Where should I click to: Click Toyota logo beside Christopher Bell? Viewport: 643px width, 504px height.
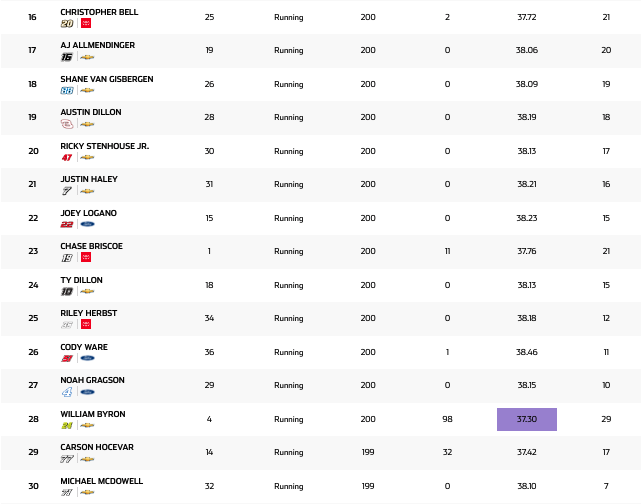(x=86, y=23)
